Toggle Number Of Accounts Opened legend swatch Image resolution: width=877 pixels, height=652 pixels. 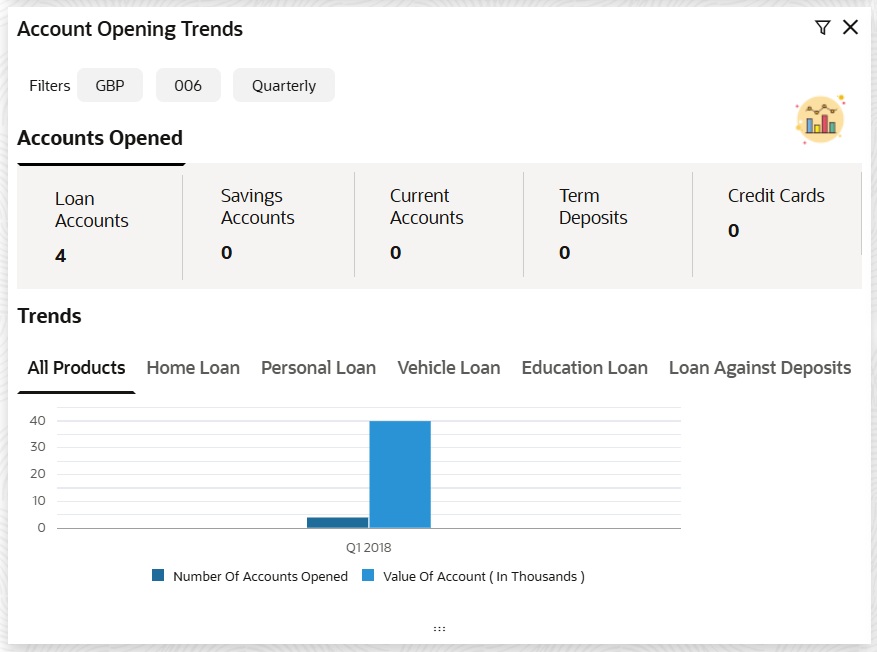(x=158, y=576)
